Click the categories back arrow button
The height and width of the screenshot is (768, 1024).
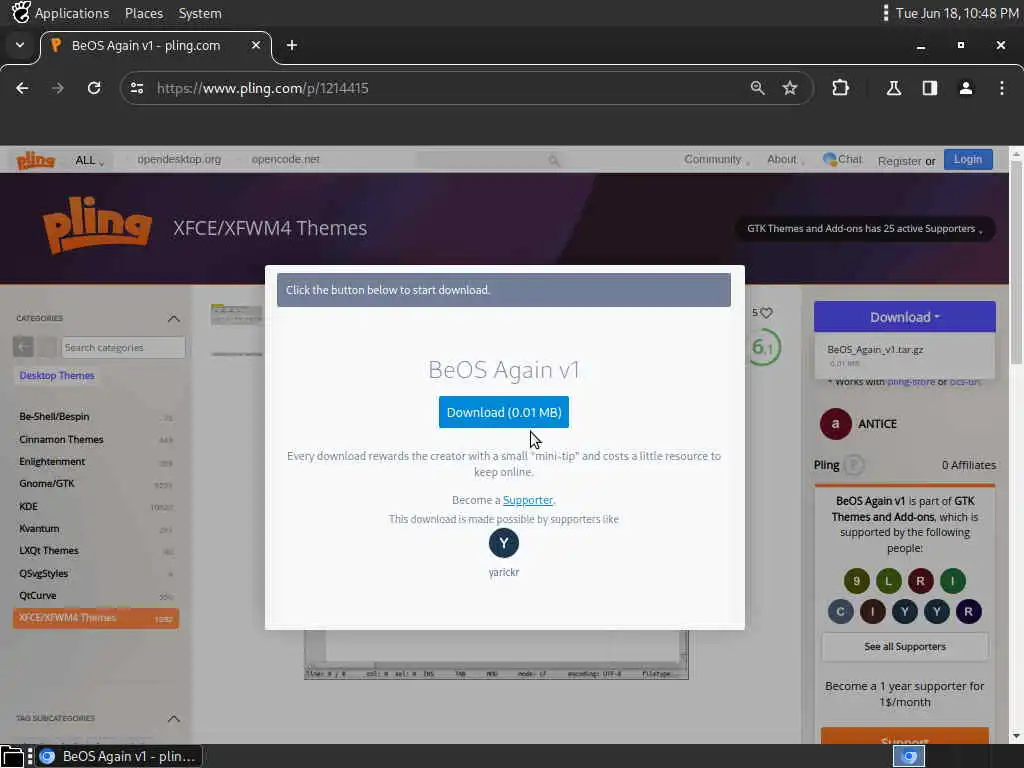click(x=23, y=347)
